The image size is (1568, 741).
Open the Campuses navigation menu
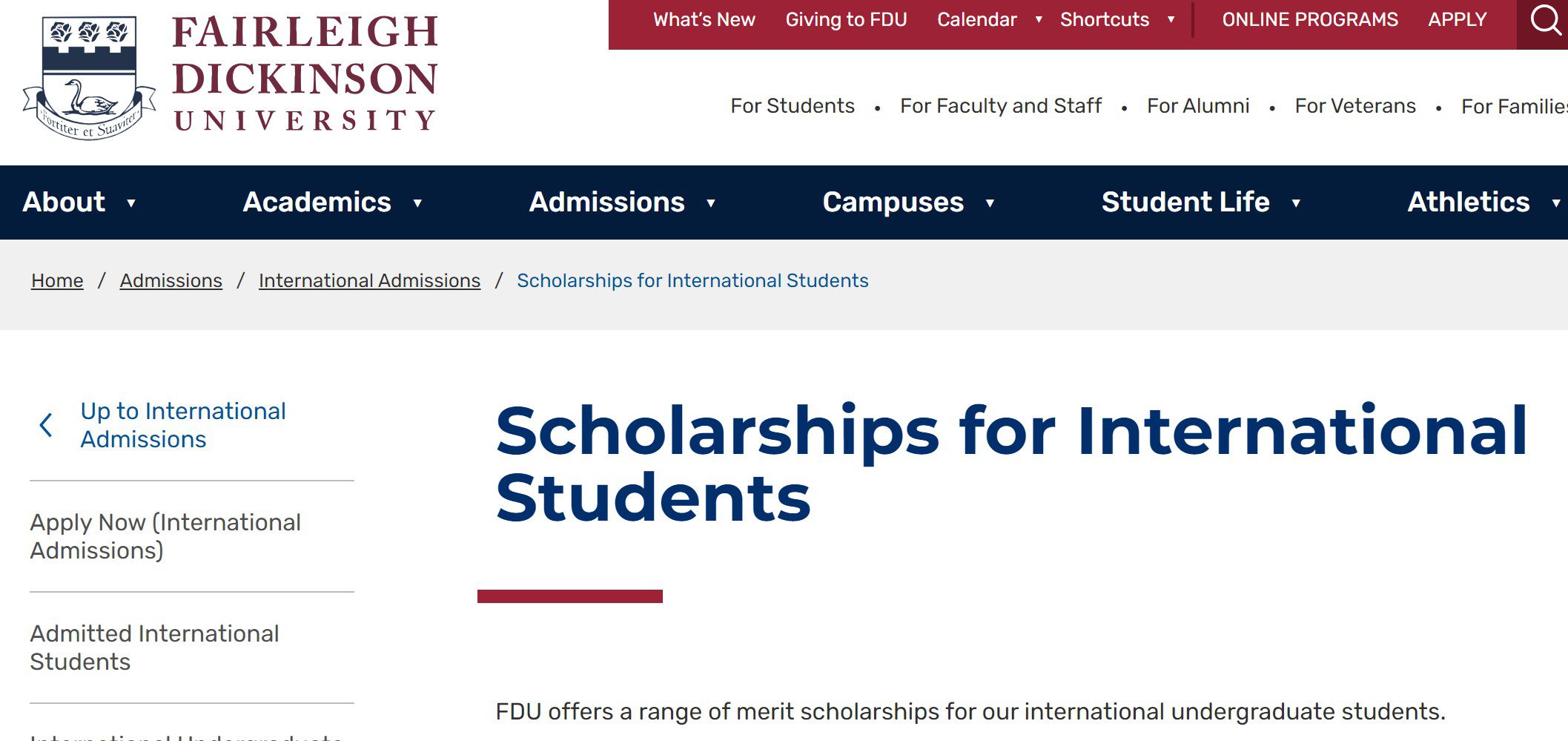point(893,202)
